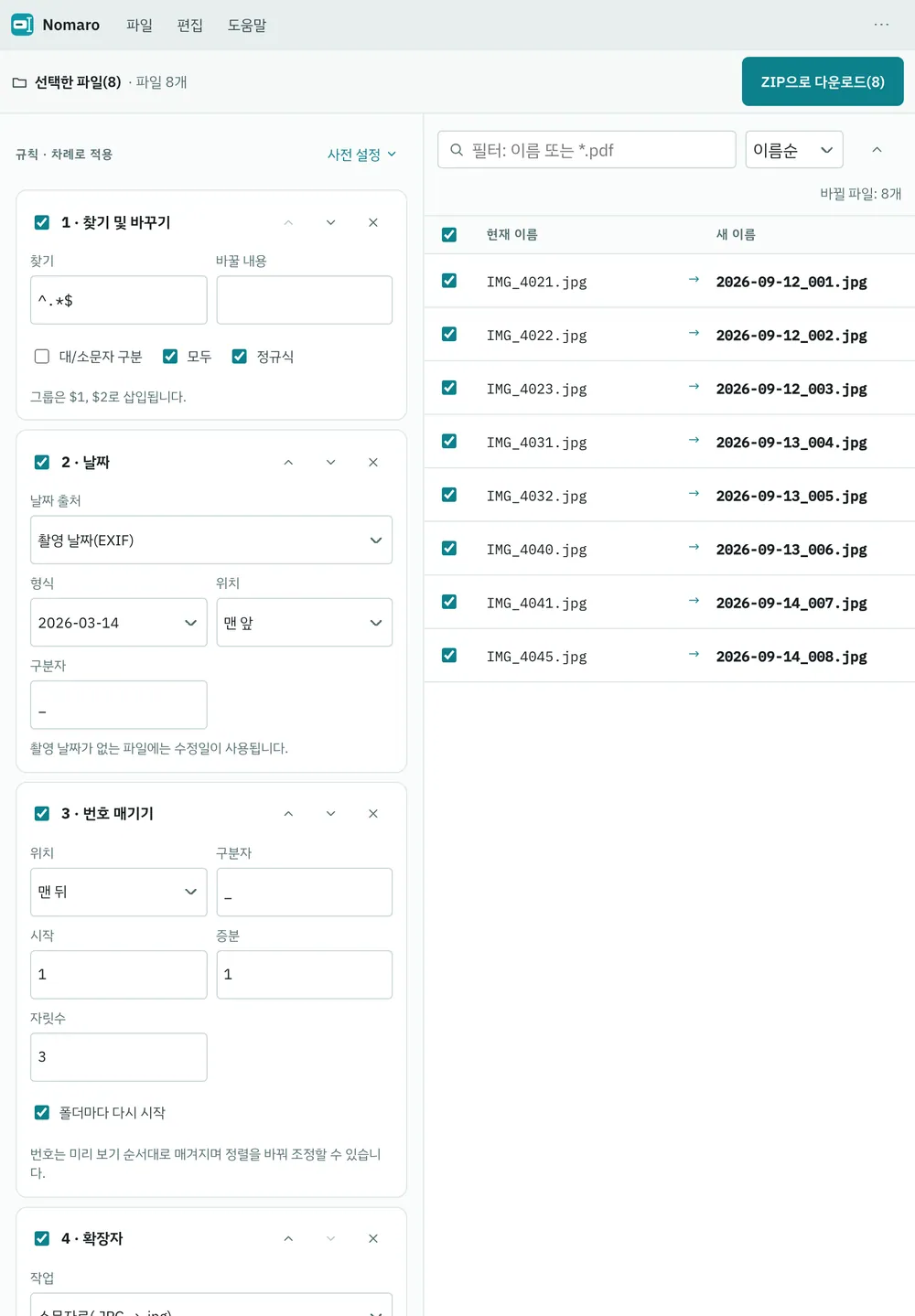Open the date 형식 2026-03-14 dropdown
This screenshot has height=1316, width=915.
[x=119, y=622]
